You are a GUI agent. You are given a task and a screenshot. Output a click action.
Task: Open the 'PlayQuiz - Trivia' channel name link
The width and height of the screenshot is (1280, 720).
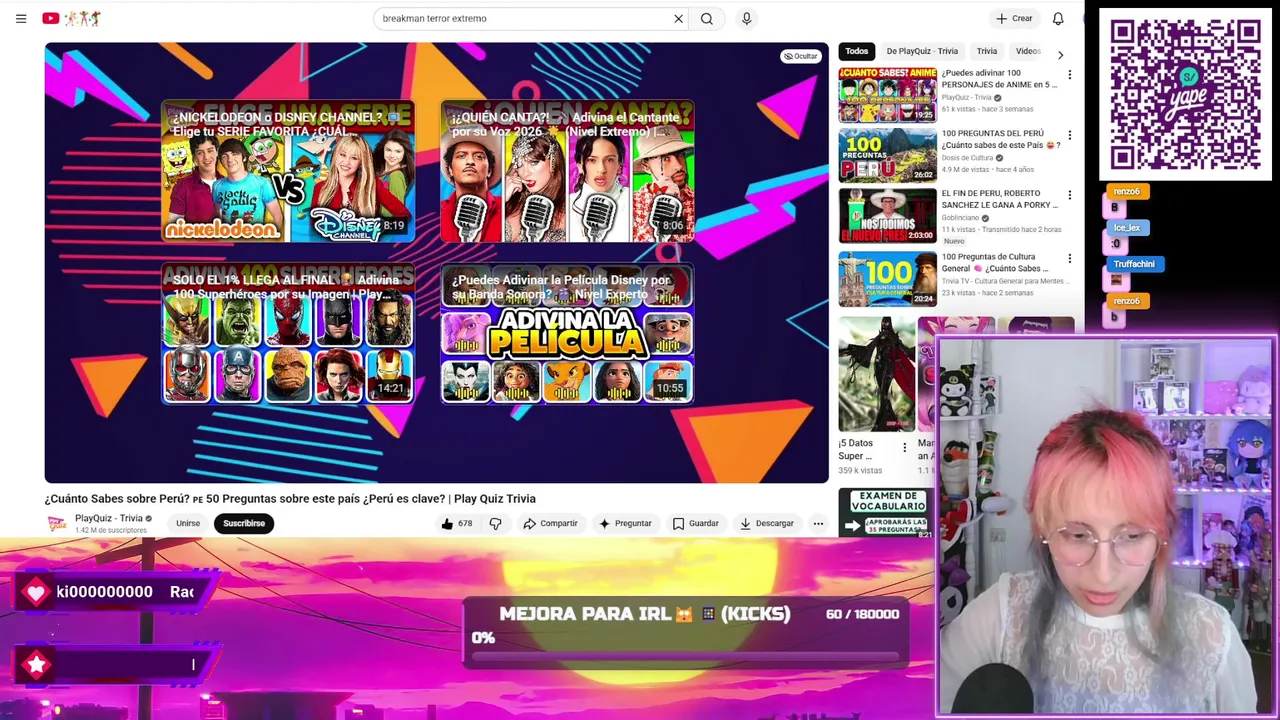click(x=108, y=518)
